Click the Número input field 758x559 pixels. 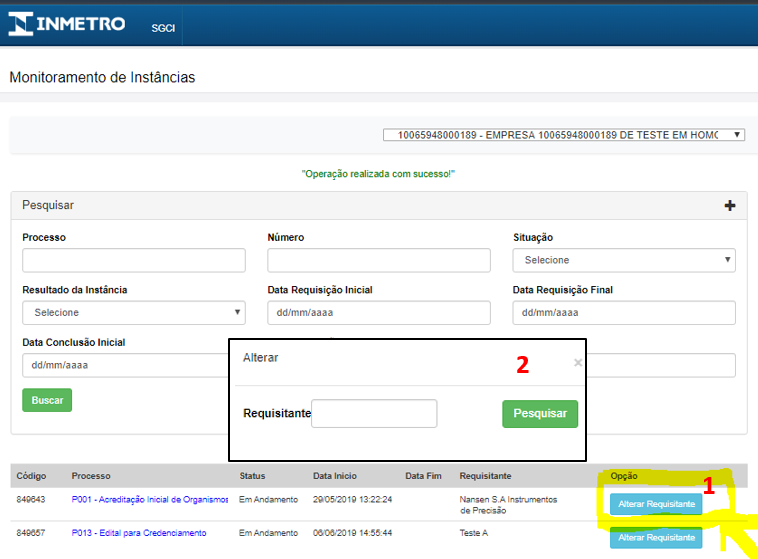click(x=379, y=260)
